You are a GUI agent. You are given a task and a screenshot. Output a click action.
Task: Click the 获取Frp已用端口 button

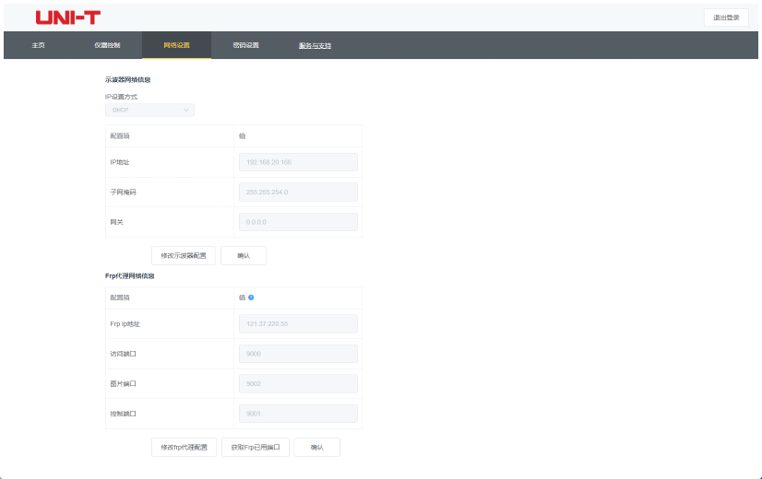256,447
